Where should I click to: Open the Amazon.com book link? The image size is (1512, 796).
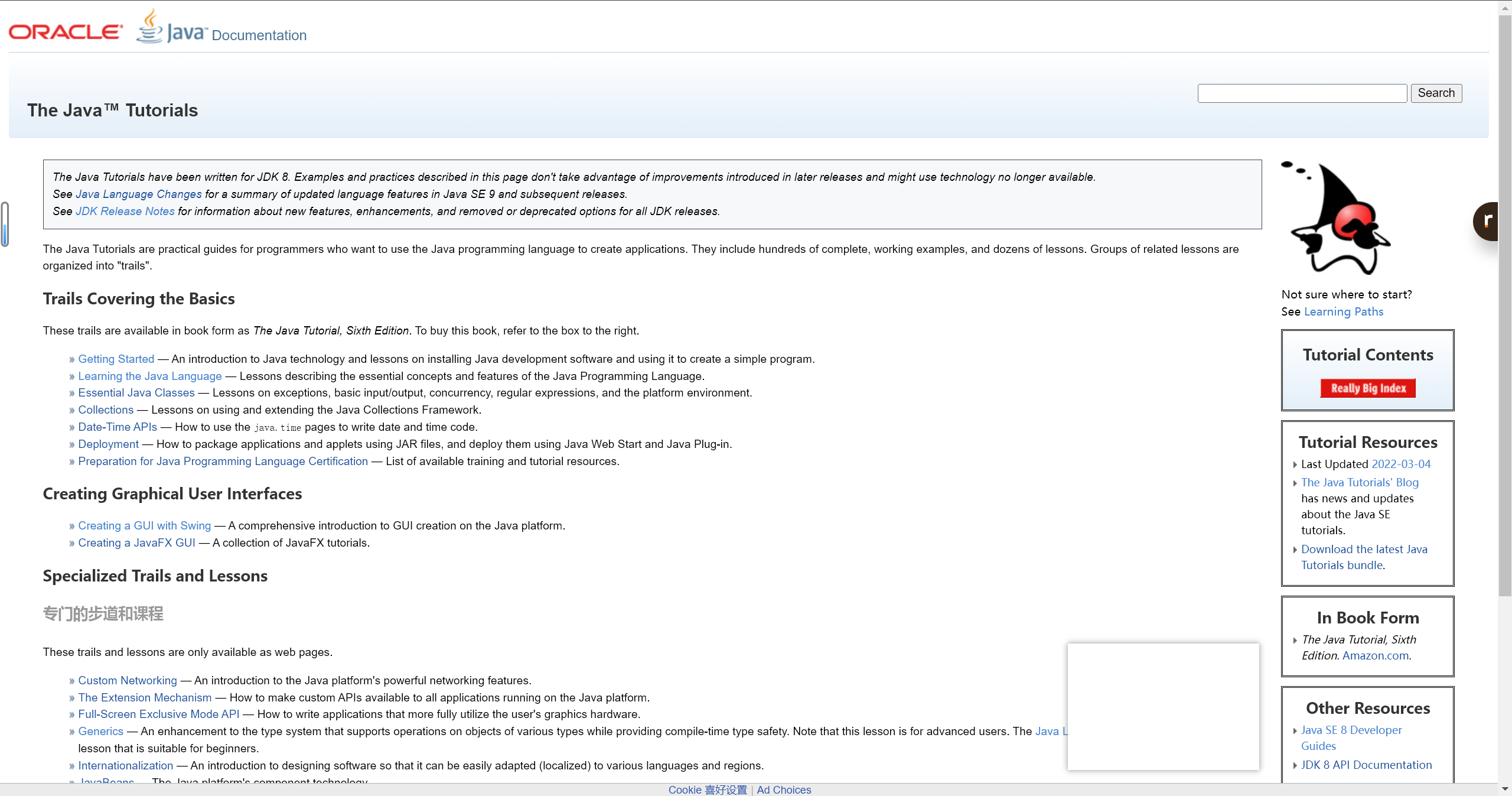pos(1375,655)
